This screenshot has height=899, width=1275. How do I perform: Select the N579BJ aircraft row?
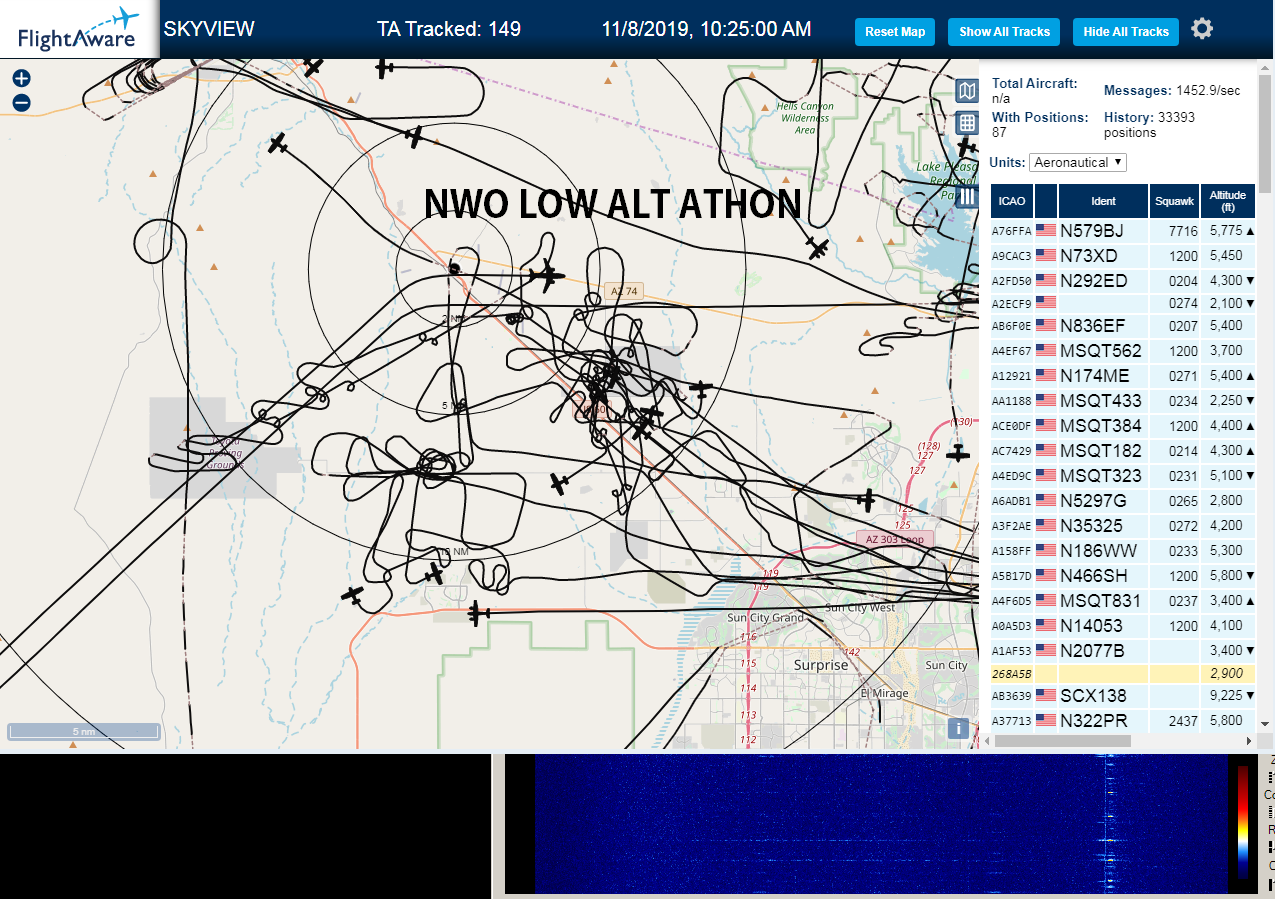[x=1123, y=231]
